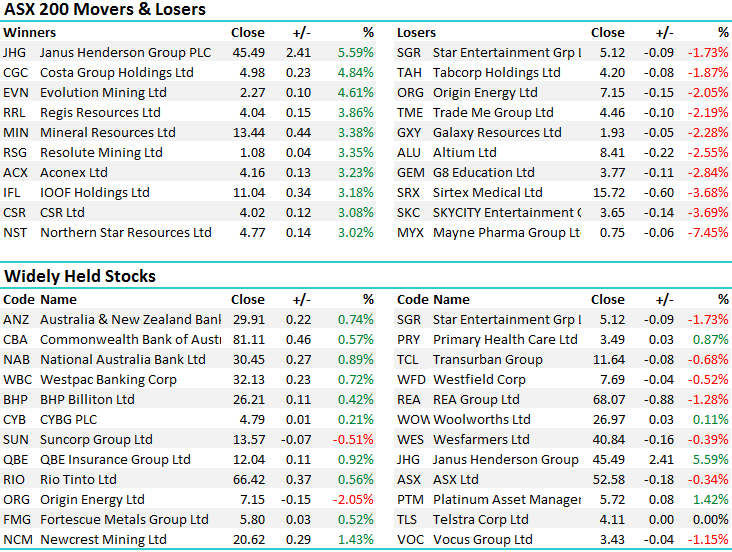Select Suncorp Group -0.51% change cell
This screenshot has width=732, height=552.
coord(355,439)
